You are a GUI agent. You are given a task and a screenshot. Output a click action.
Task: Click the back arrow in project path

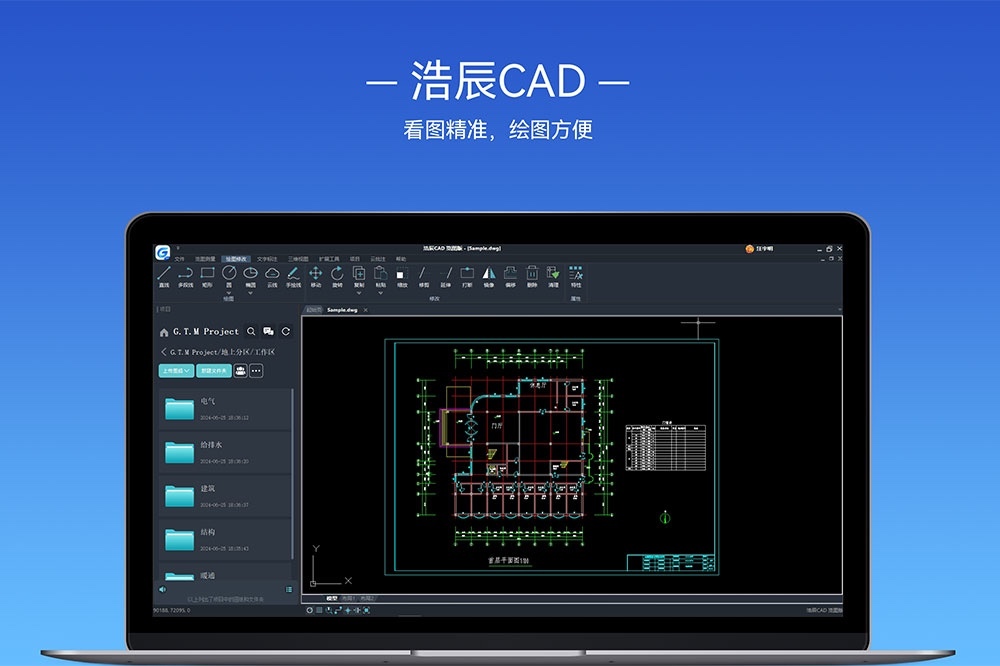164,352
